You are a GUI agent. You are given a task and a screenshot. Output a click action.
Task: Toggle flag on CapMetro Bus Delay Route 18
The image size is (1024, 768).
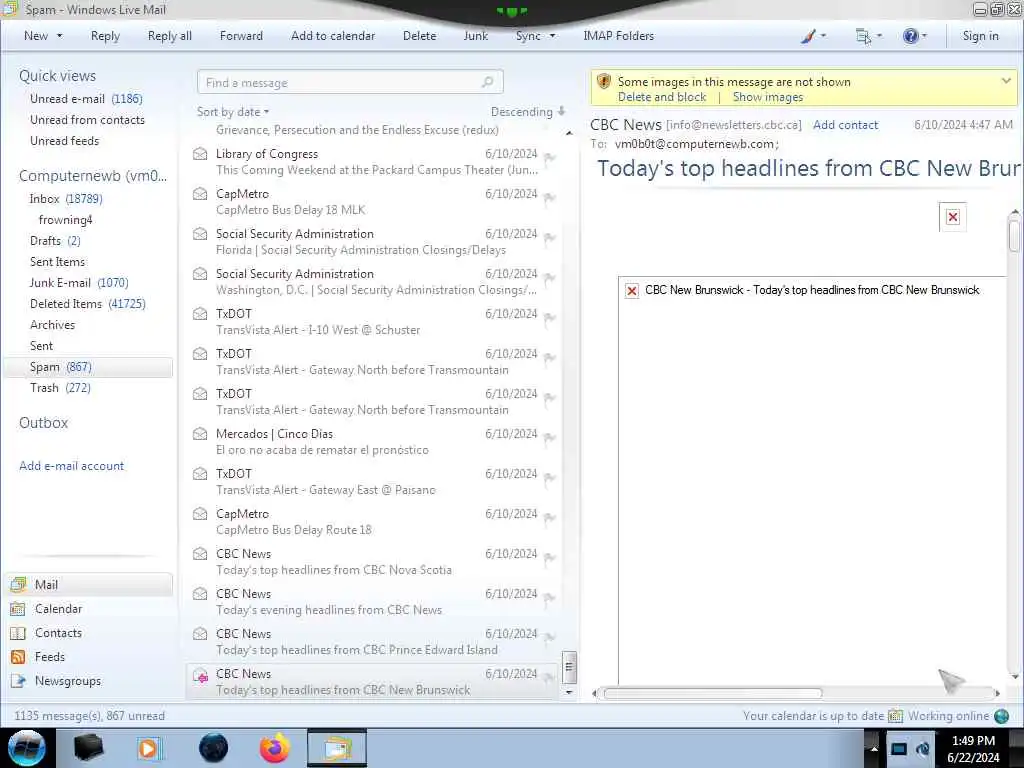[550, 518]
